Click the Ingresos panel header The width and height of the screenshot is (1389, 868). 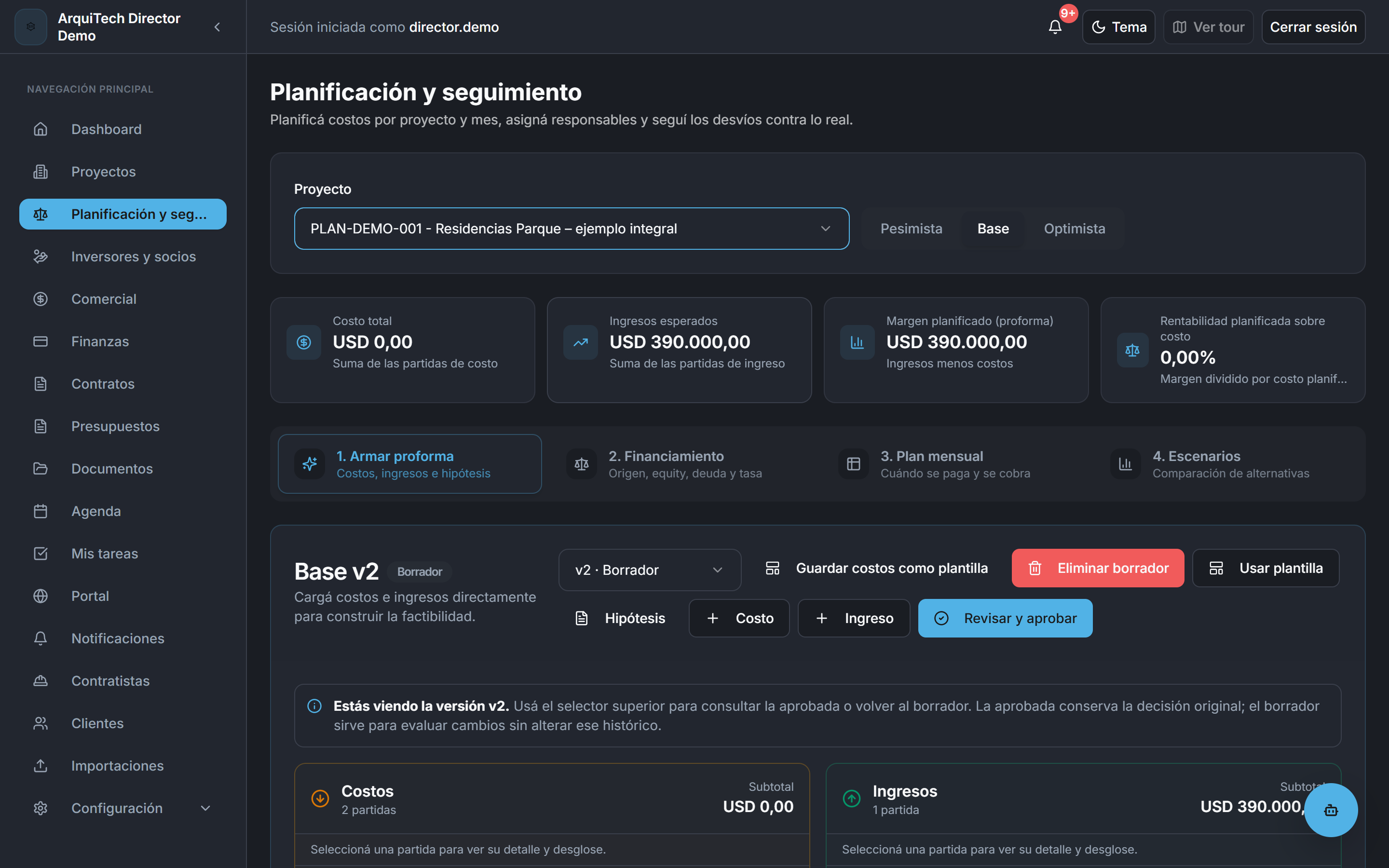(1083, 799)
